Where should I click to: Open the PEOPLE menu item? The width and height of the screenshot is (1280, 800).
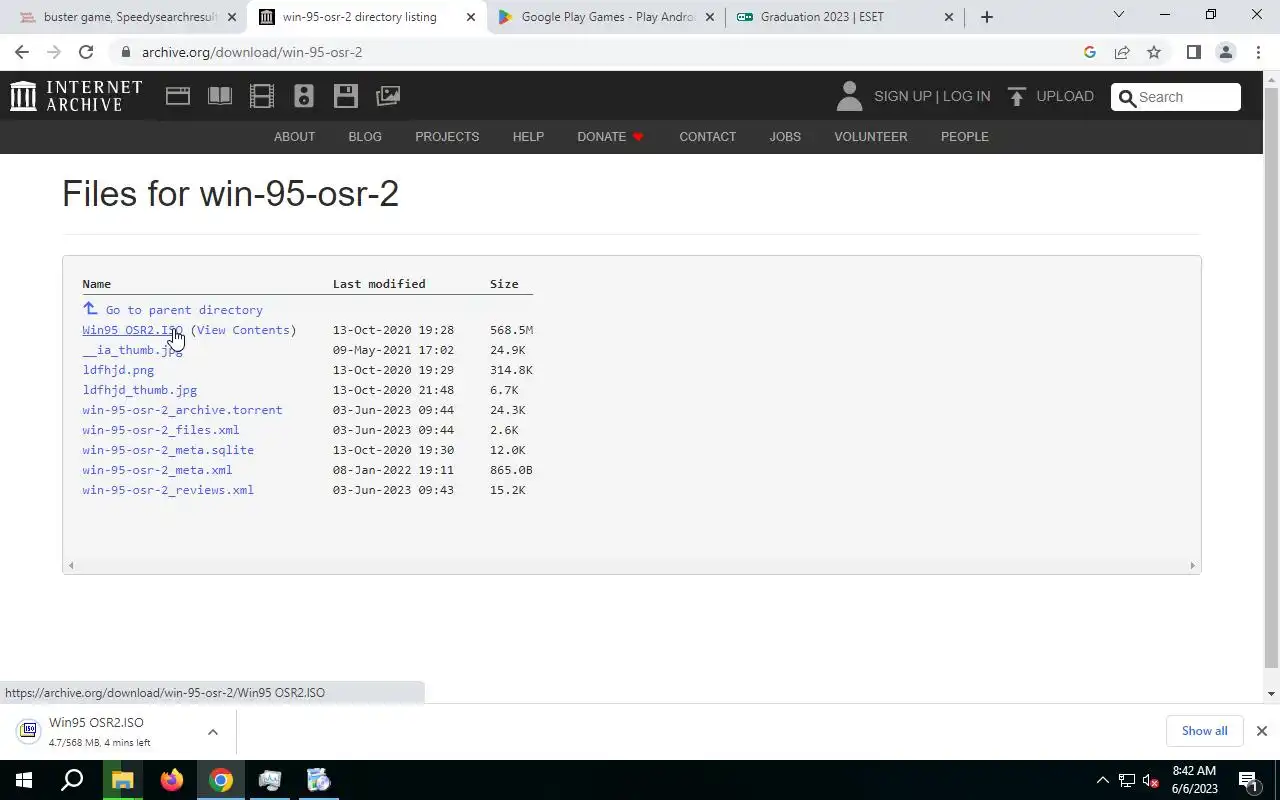coord(964,136)
